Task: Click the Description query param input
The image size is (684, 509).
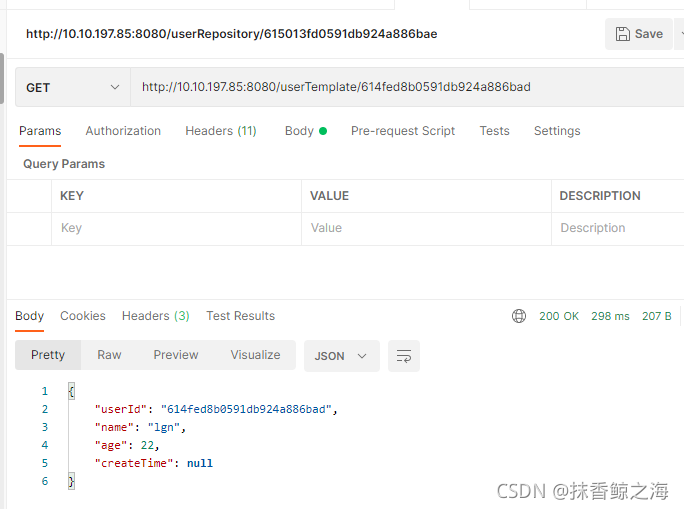Action: coord(618,228)
